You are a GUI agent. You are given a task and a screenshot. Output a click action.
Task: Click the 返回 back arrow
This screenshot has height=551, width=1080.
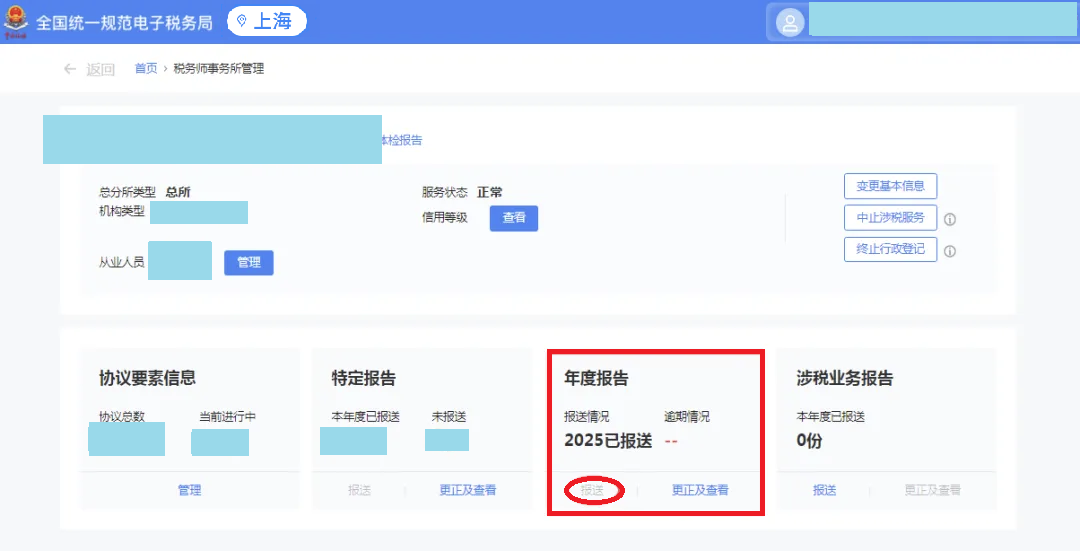click(70, 69)
